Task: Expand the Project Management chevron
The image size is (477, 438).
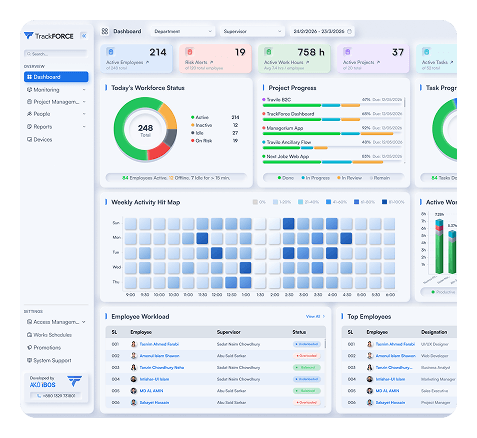Action: point(84,102)
